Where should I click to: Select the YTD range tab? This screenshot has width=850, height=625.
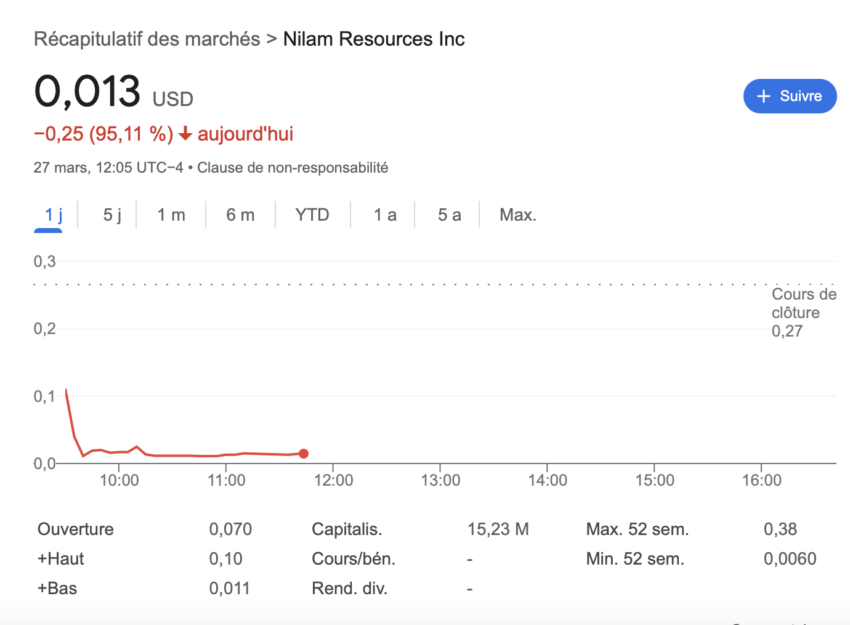(312, 215)
